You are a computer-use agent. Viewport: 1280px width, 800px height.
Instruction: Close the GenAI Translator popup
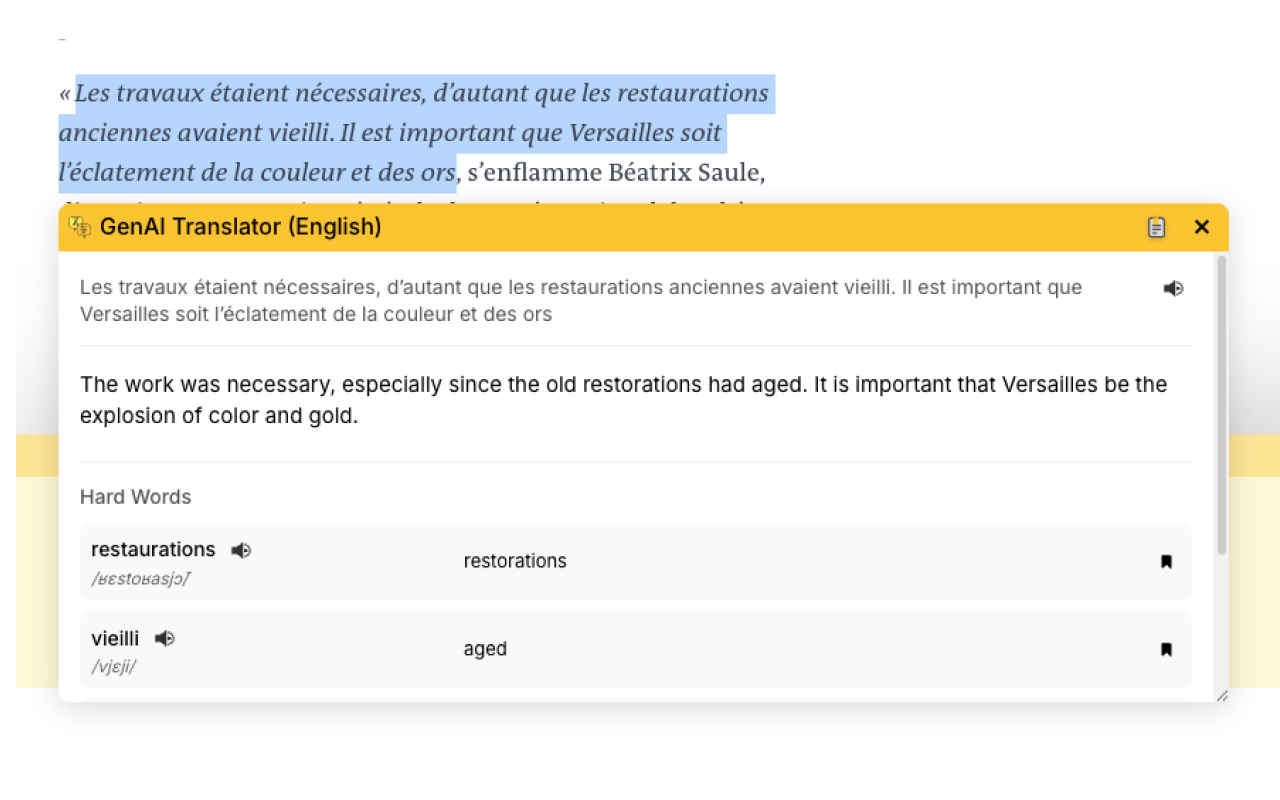point(1202,227)
